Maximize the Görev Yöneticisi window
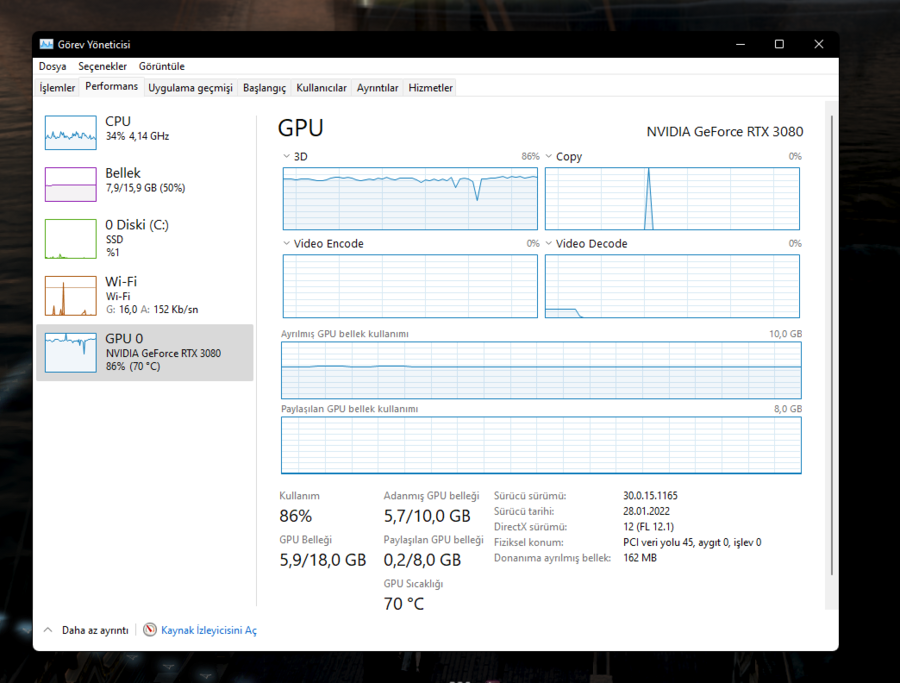The image size is (900, 683). [779, 44]
